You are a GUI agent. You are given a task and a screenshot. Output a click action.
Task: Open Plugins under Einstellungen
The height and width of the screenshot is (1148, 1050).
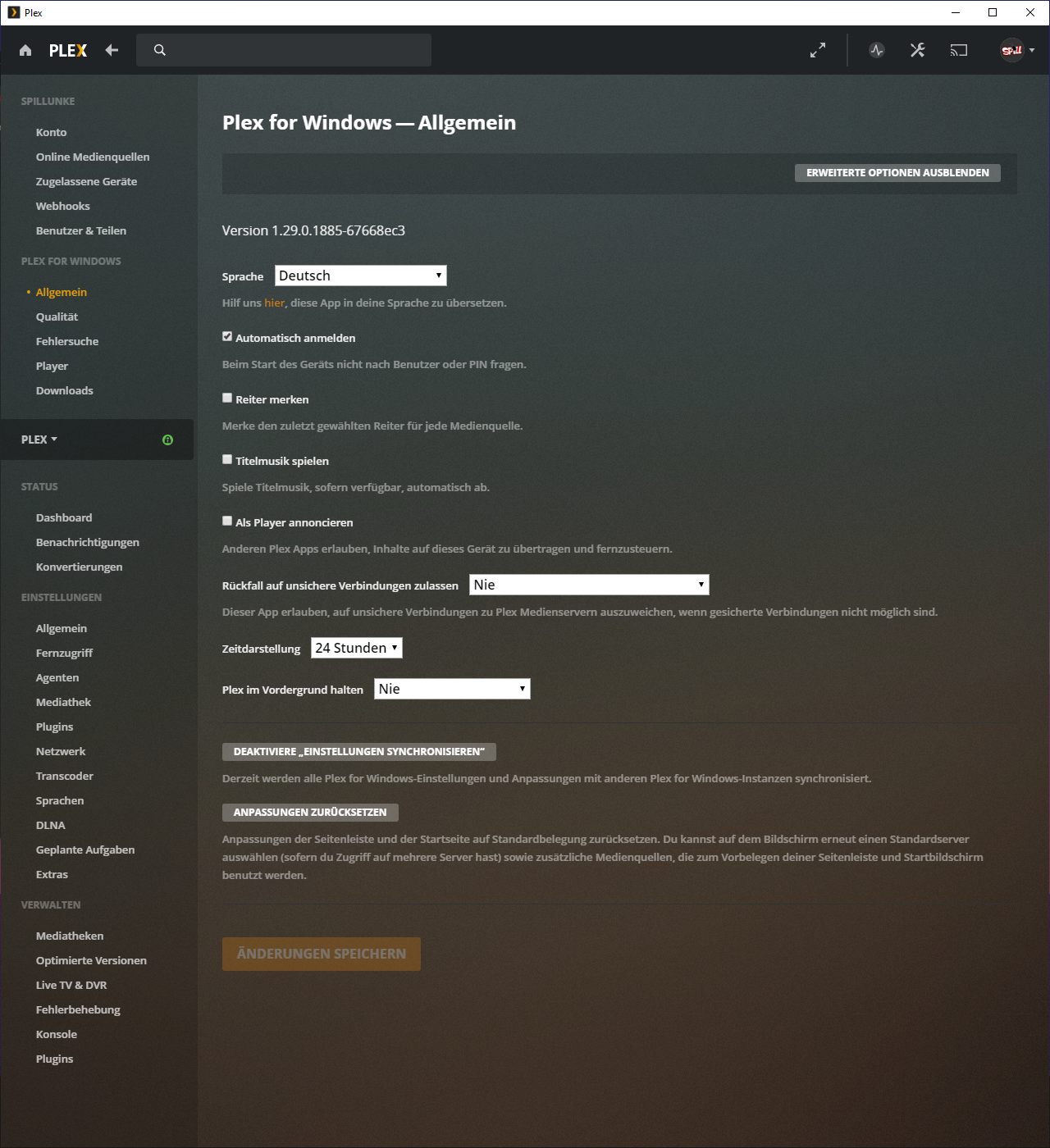pyautogui.click(x=54, y=727)
